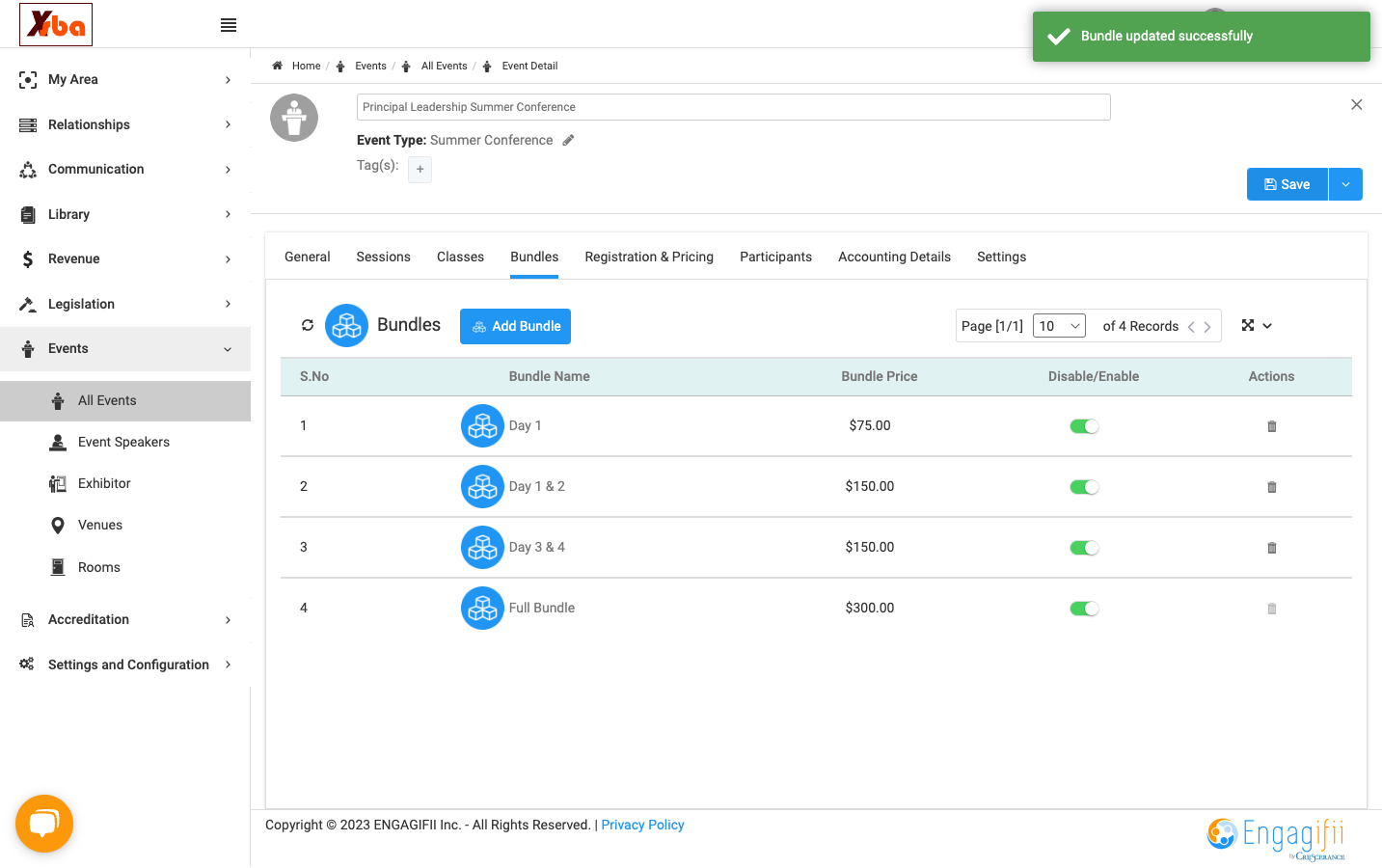Expand the Relationships menu
Viewport: 1382px width, 868px height.
pos(125,124)
